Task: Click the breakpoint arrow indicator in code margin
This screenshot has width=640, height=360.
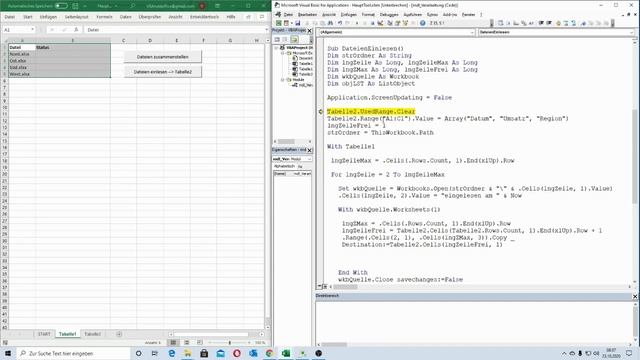Action: [321, 111]
